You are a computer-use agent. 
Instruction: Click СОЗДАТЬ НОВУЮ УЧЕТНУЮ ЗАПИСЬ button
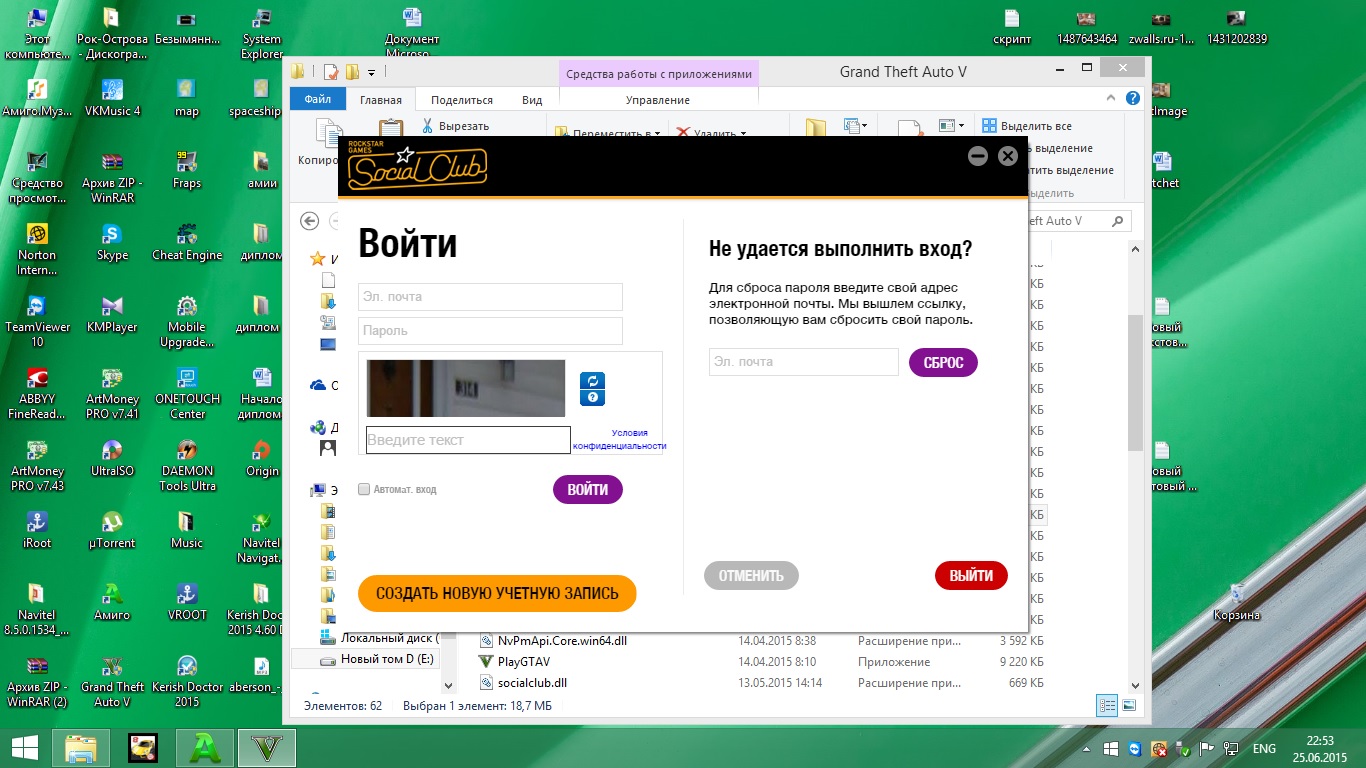tap(497, 593)
